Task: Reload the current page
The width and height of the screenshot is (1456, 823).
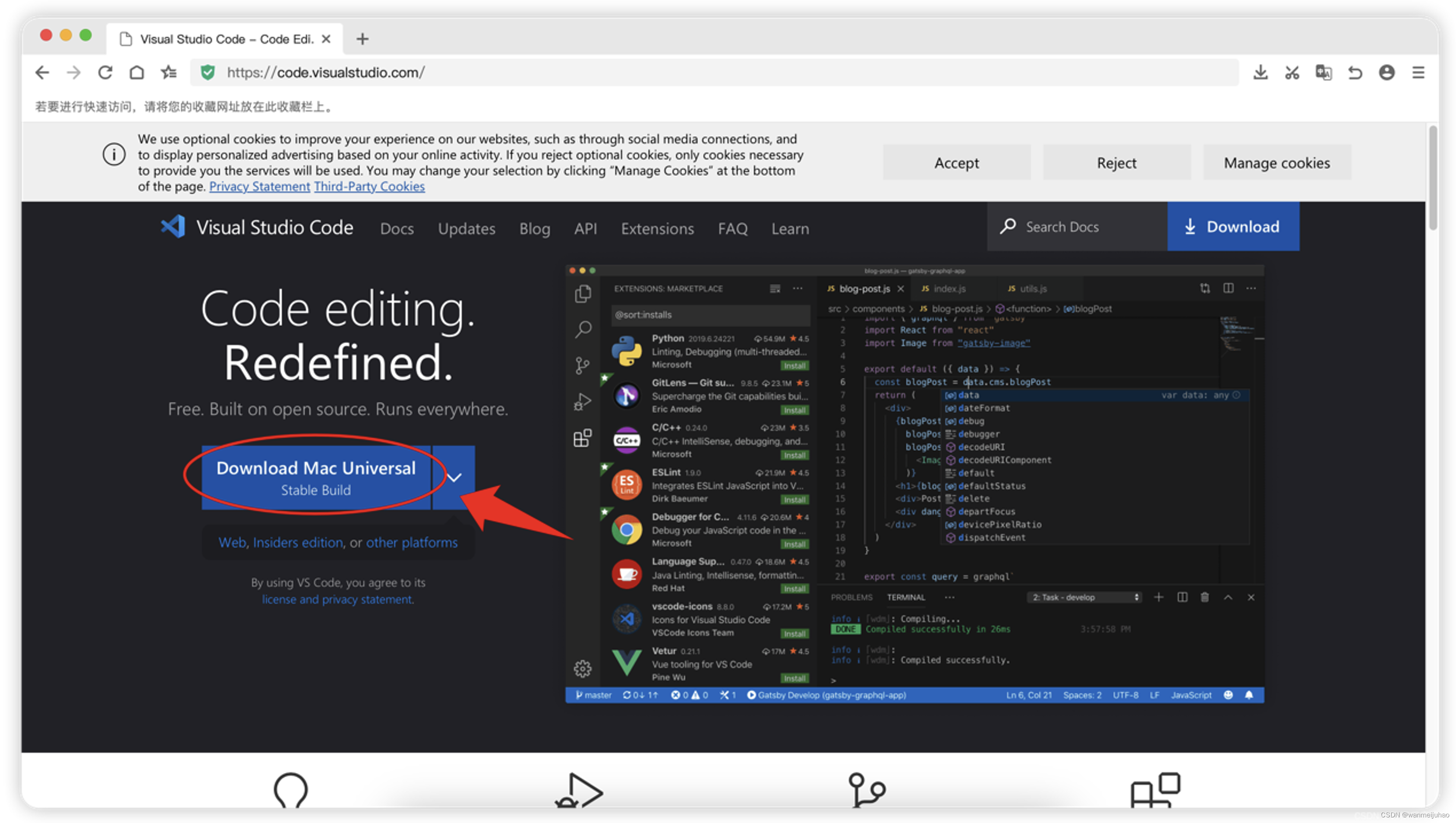Action: pos(105,73)
